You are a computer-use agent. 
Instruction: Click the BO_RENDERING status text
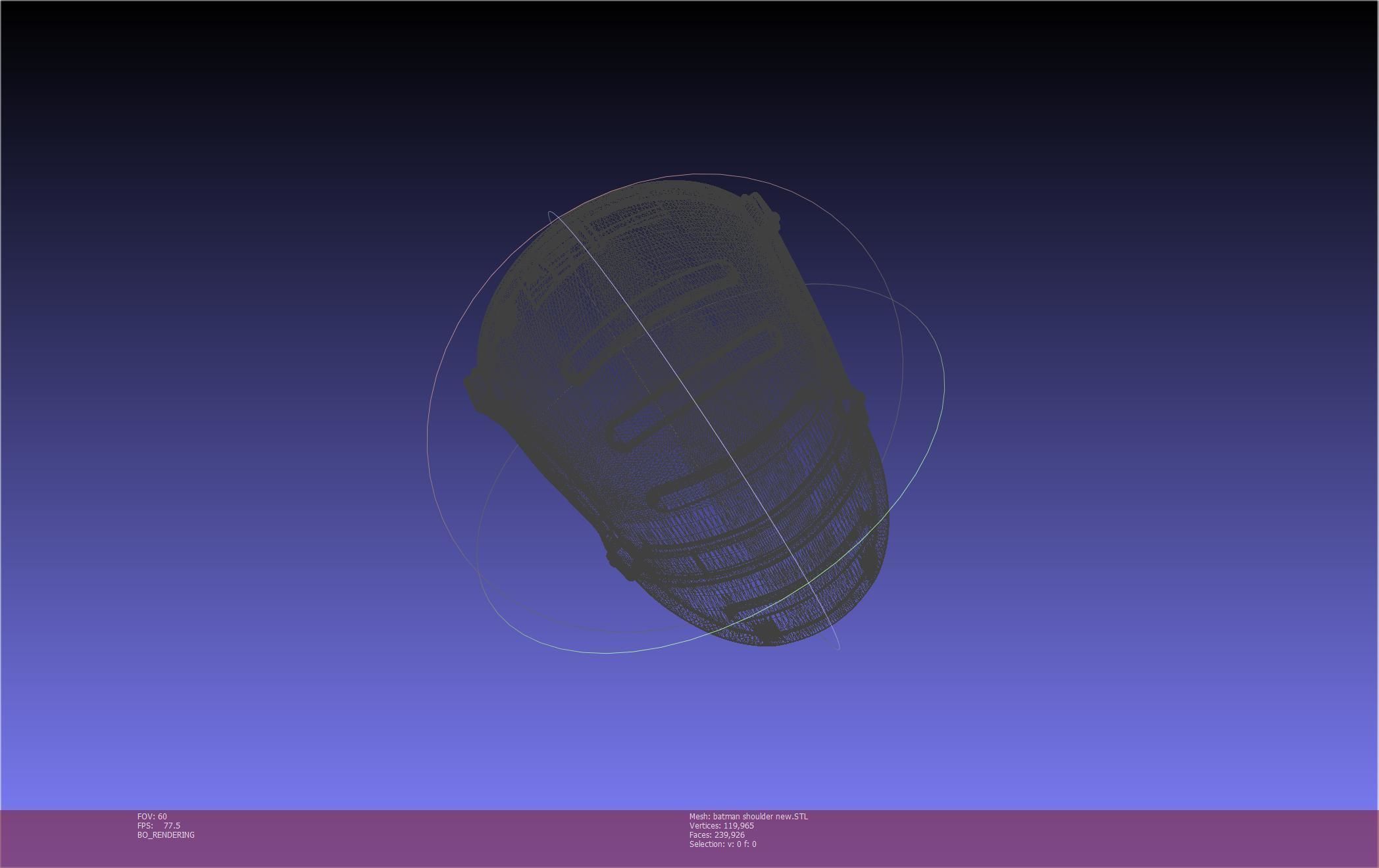[166, 834]
